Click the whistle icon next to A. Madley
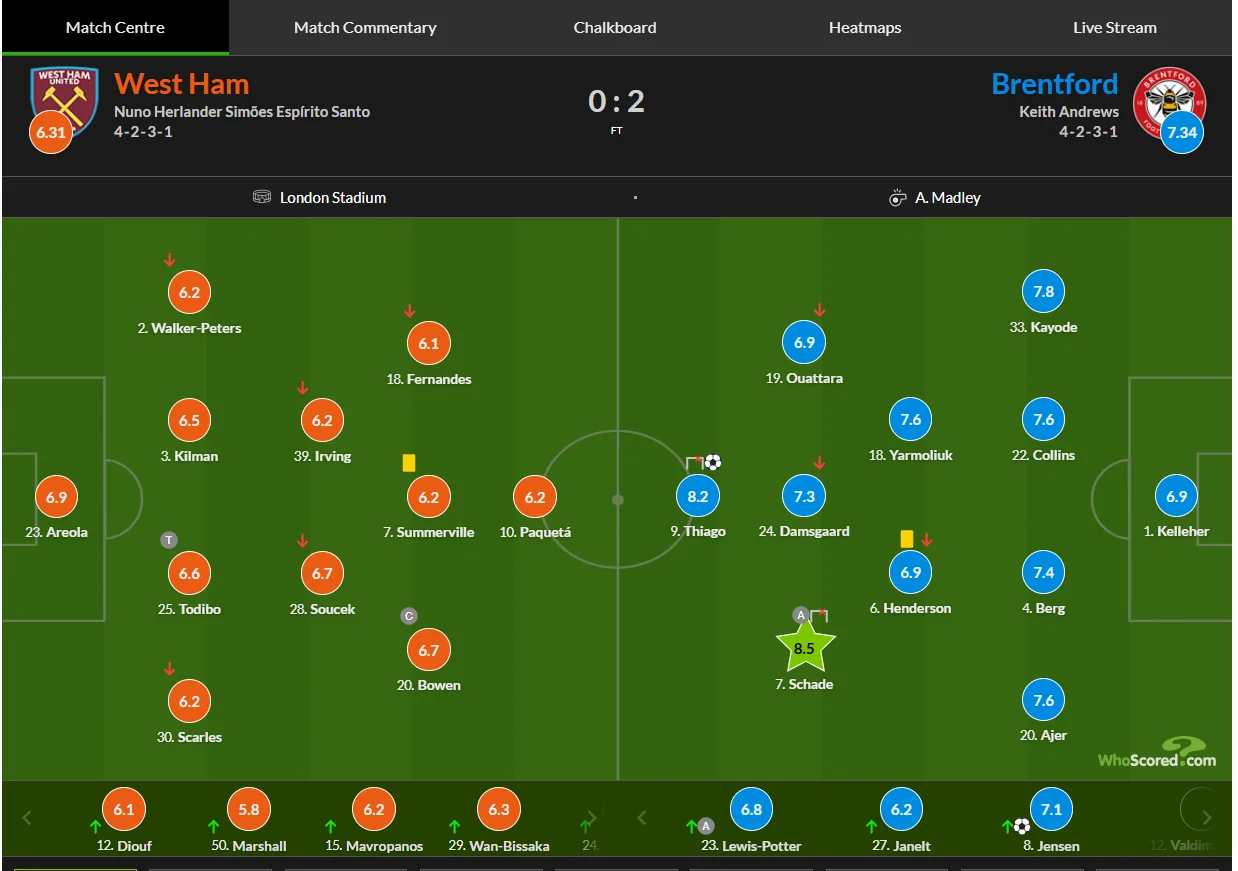This screenshot has width=1238, height=871. 897,198
